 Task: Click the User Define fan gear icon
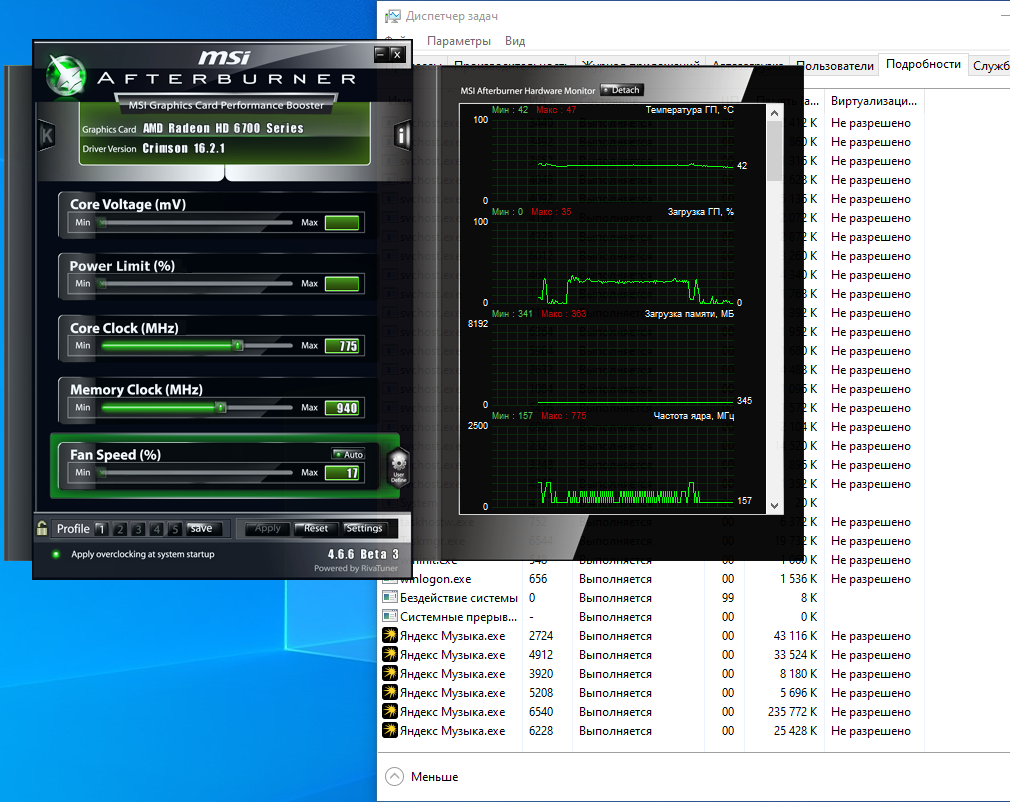pyautogui.click(x=399, y=468)
